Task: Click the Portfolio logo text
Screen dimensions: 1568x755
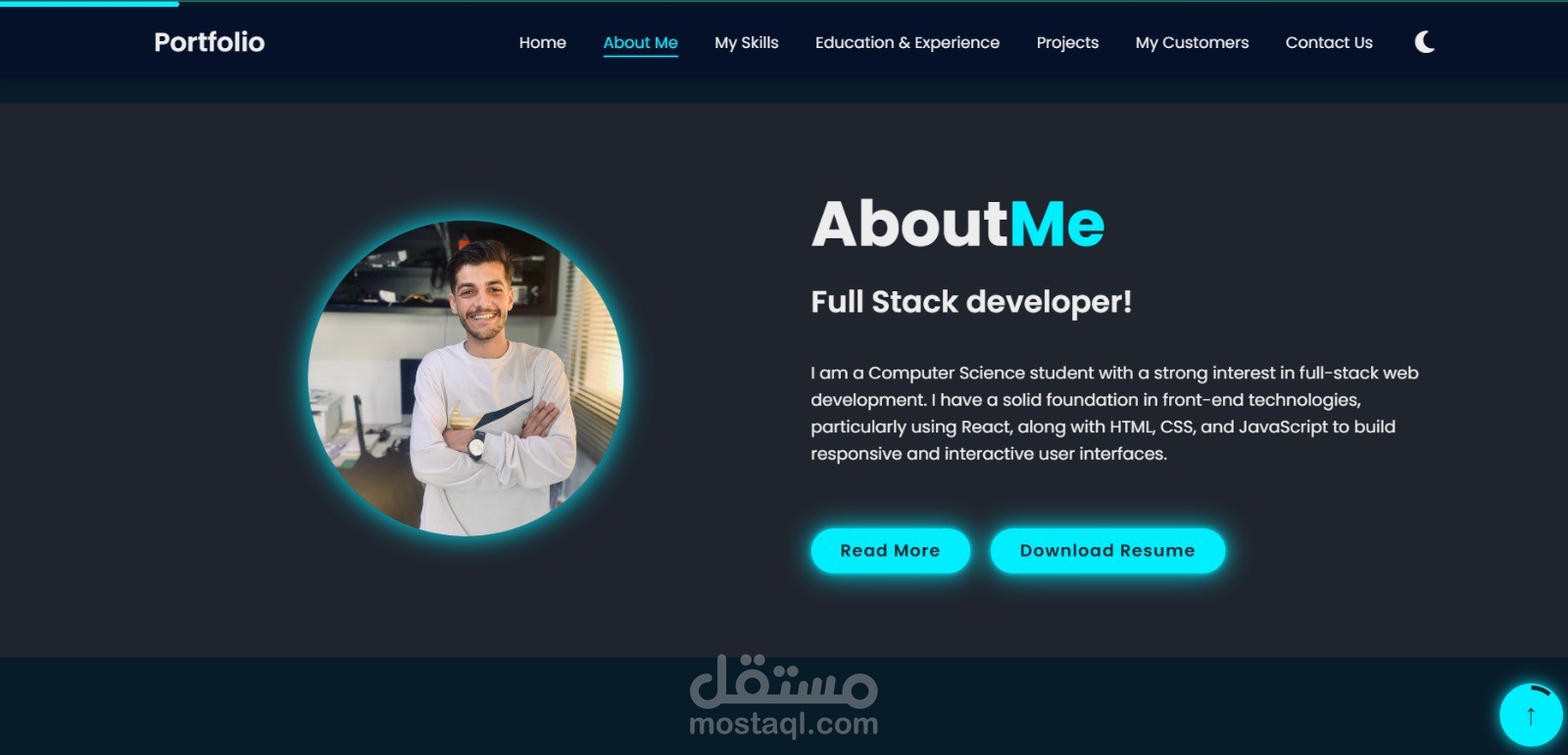Action: pos(209,42)
